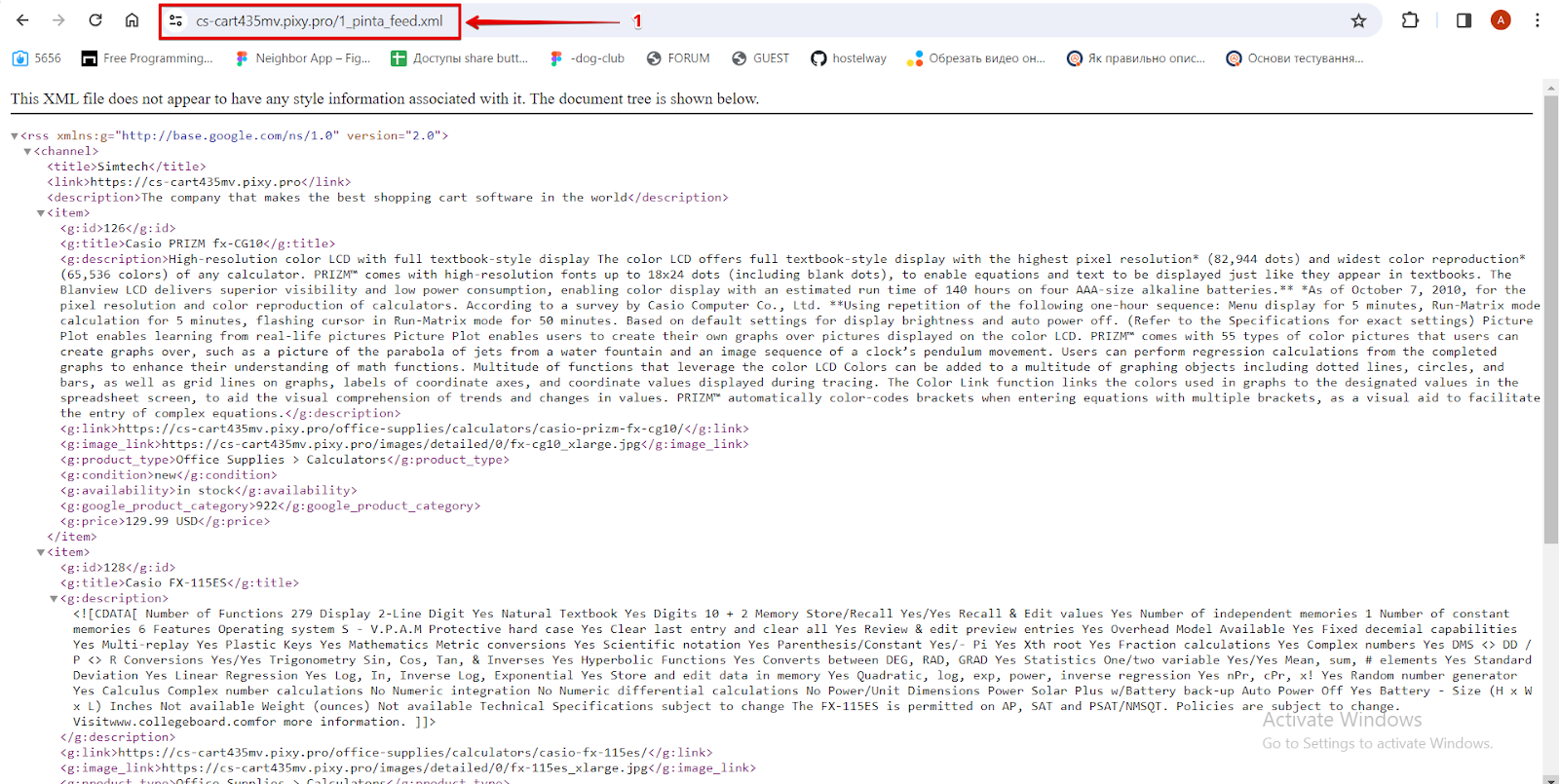Open the 5656 bookmark
Viewport: 1559px width, 784px height.
click(36, 58)
